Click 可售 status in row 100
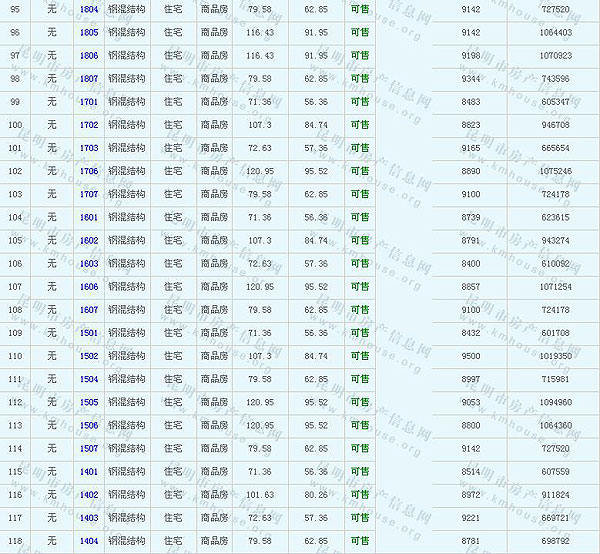 [359, 125]
